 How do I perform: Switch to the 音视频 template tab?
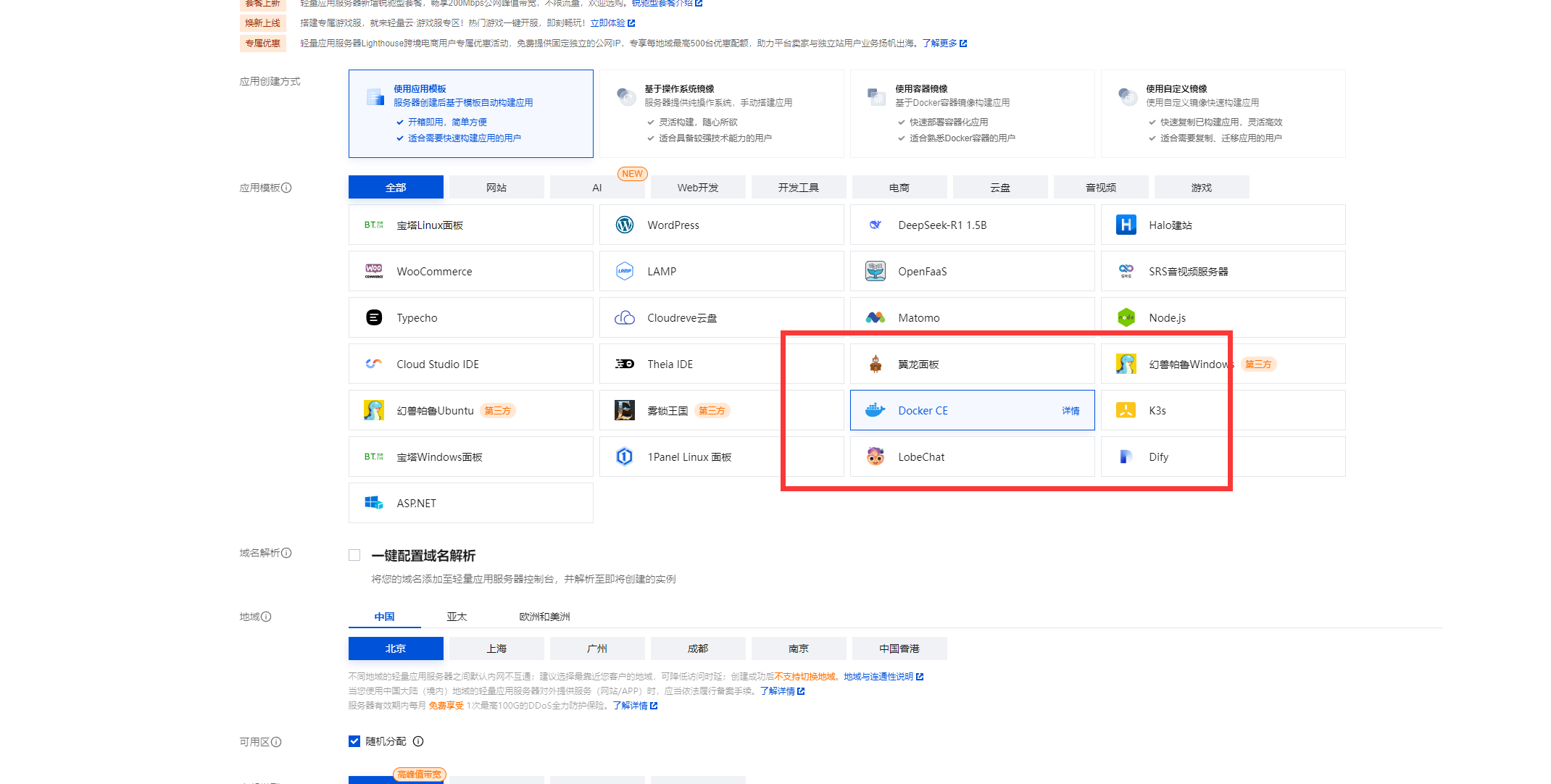(x=1101, y=187)
